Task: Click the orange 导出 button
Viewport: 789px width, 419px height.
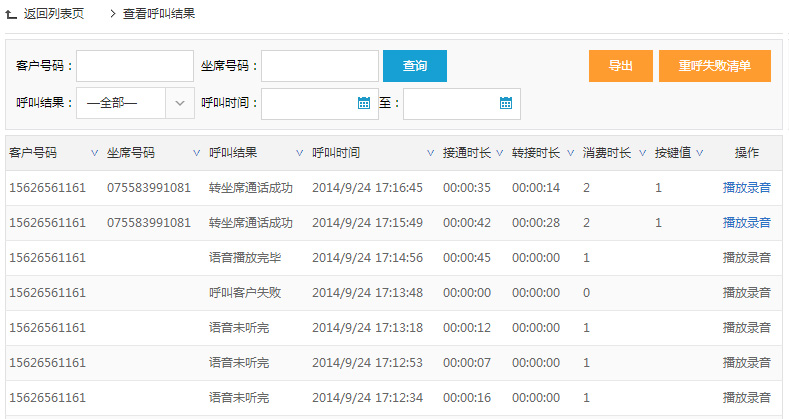Action: pyautogui.click(x=620, y=66)
